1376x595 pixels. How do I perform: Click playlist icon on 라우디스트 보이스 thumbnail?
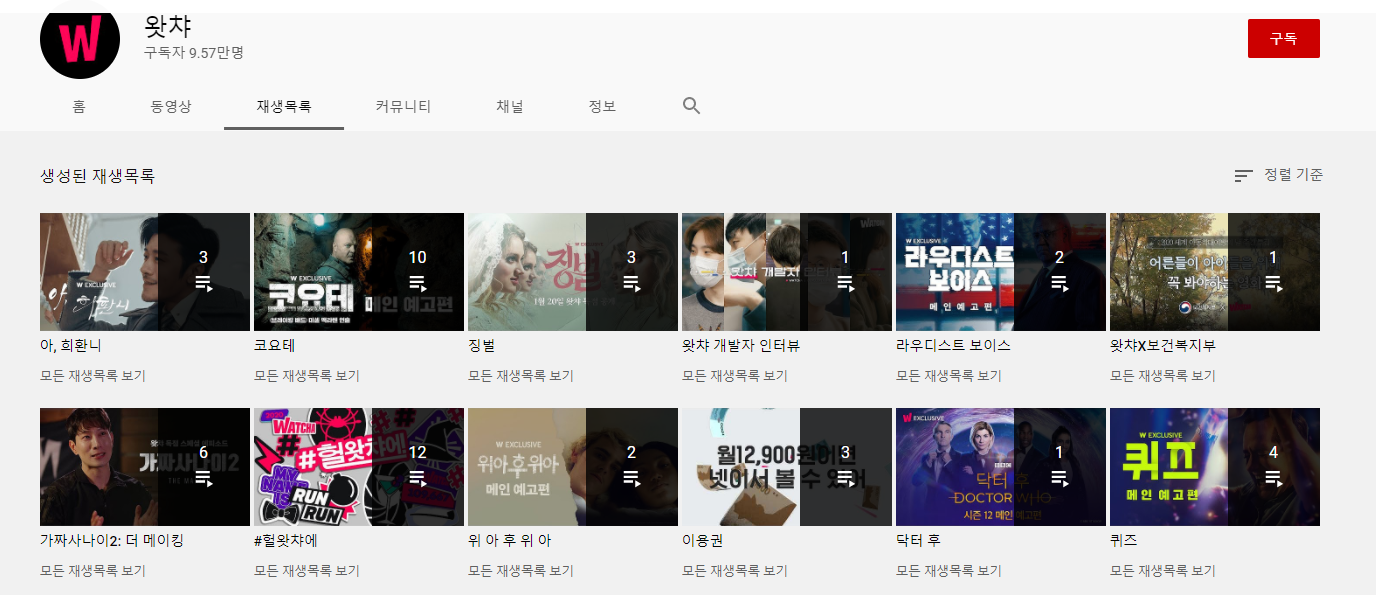tap(1059, 283)
